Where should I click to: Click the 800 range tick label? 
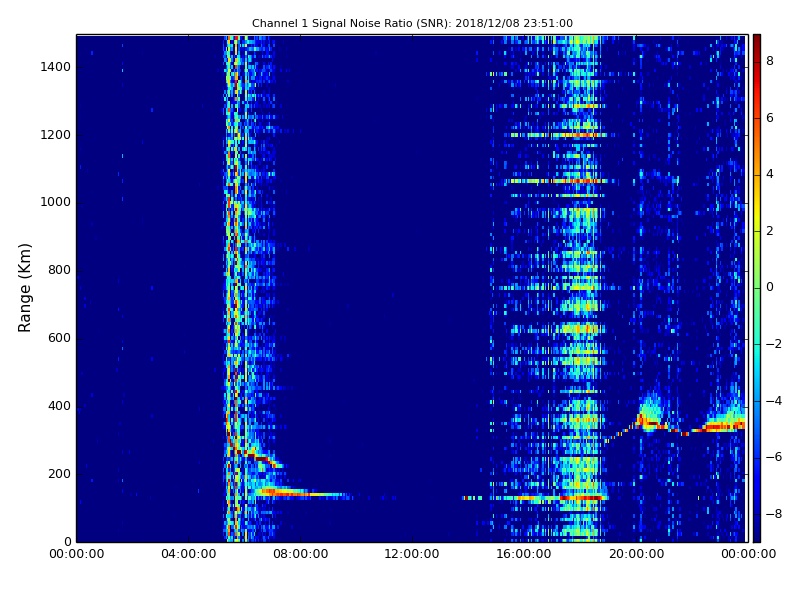pyautogui.click(x=59, y=270)
